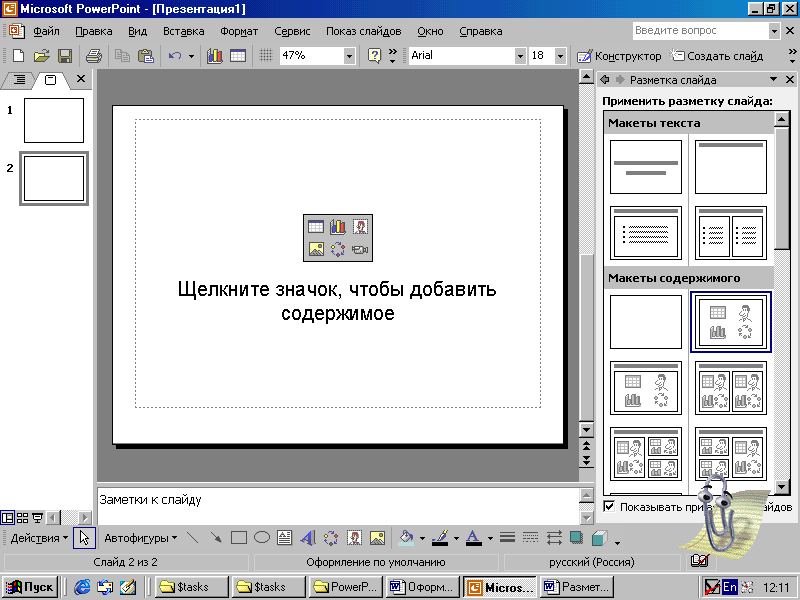Screen dimensions: 800x600
Task: Apply Shadow Style from the drawing toolbar
Action: 577,537
